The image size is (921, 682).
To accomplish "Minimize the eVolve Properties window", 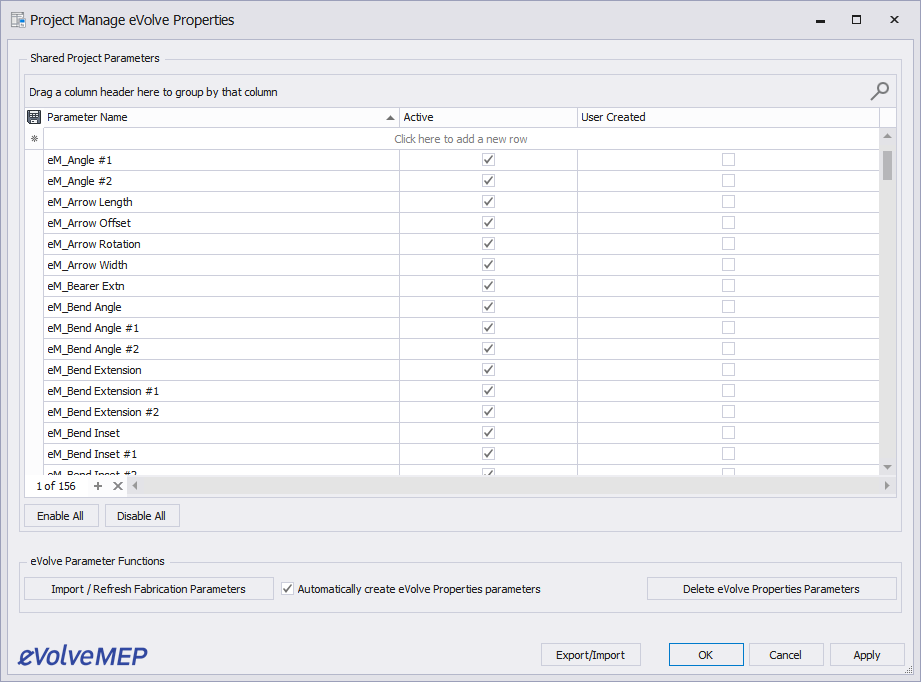I will (821, 20).
